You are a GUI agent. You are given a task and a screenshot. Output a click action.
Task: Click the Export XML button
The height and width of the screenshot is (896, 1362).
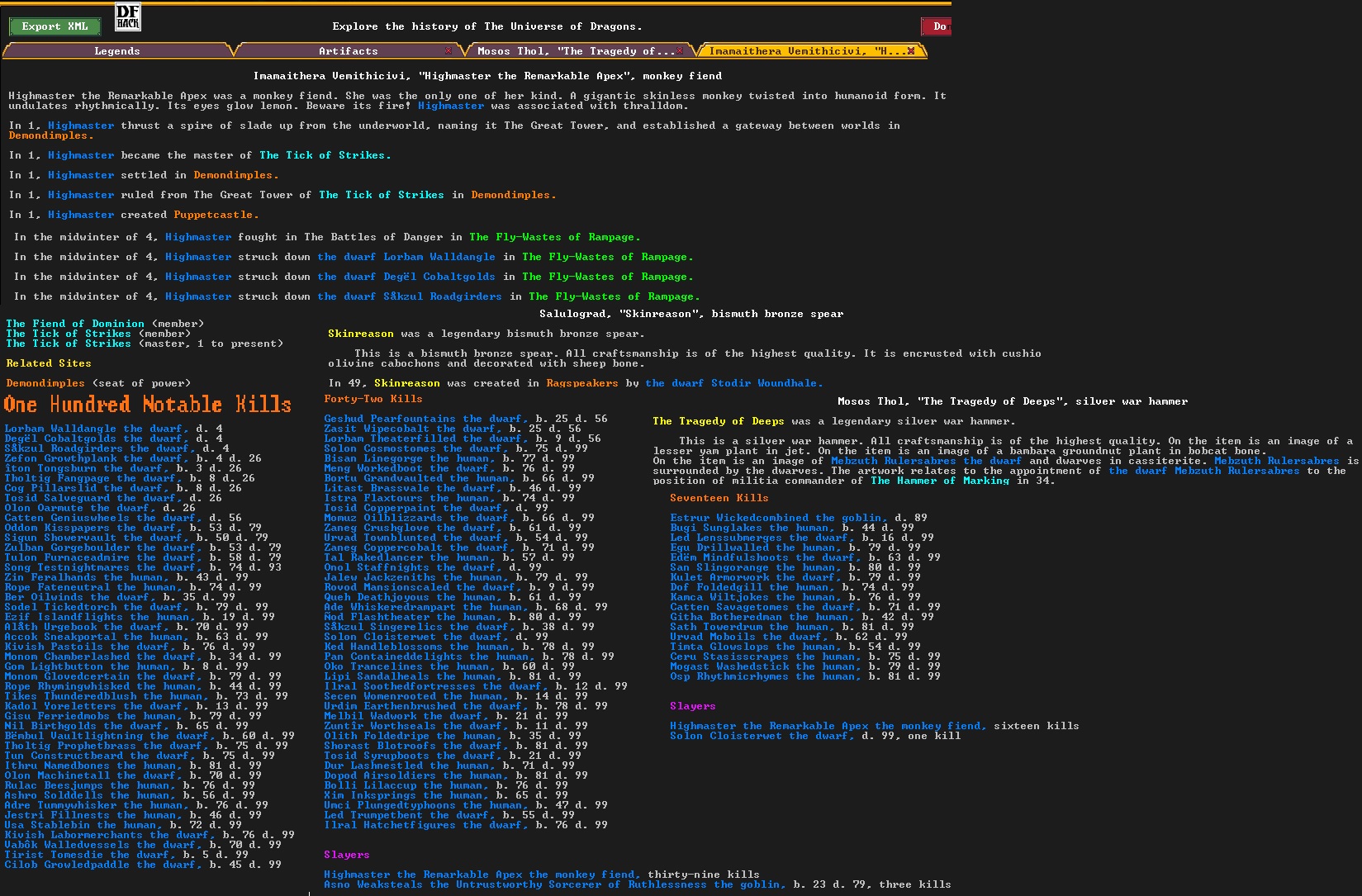point(55,26)
